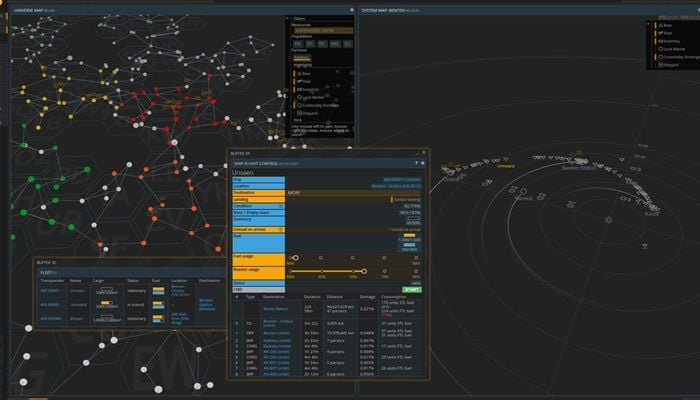
Task: Toggle the Unload on arrival option
Action: pyautogui.click(x=404, y=229)
